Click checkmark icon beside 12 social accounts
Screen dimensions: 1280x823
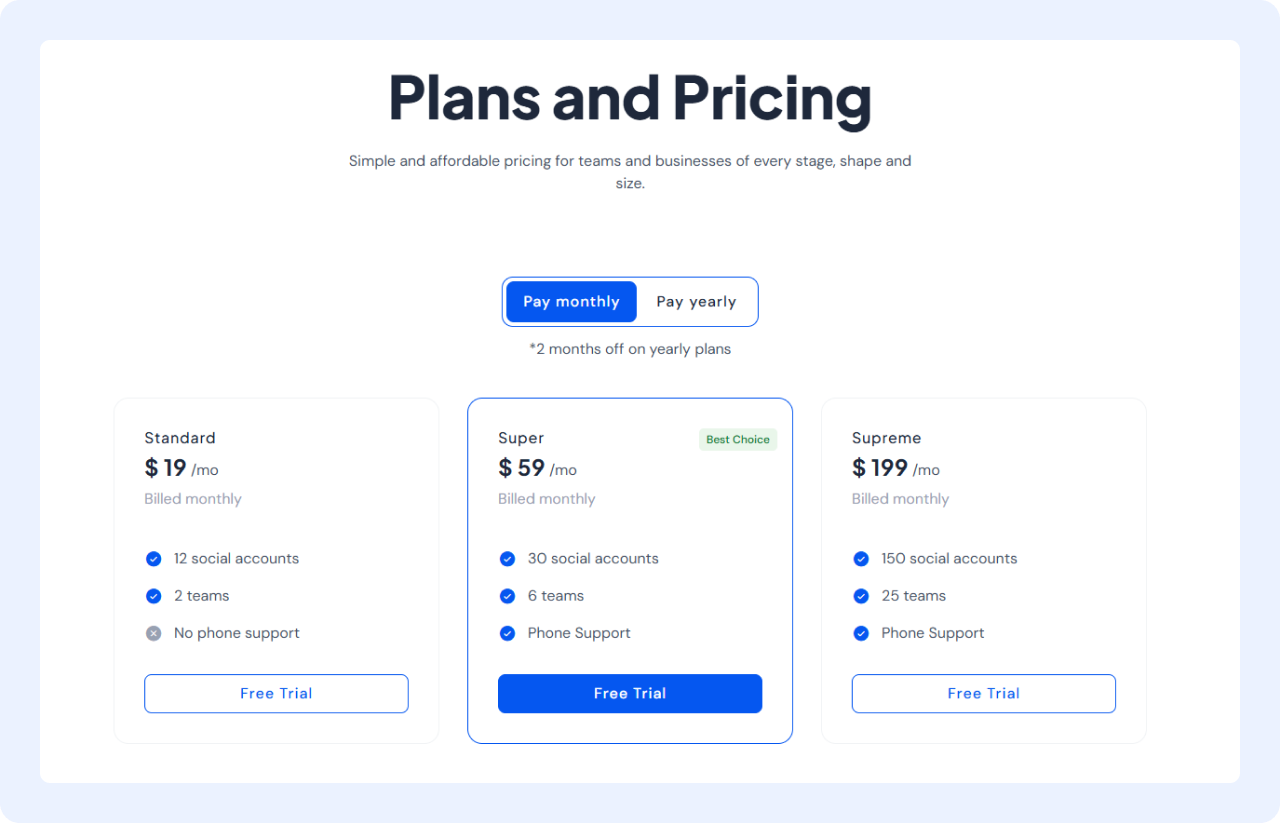153,559
